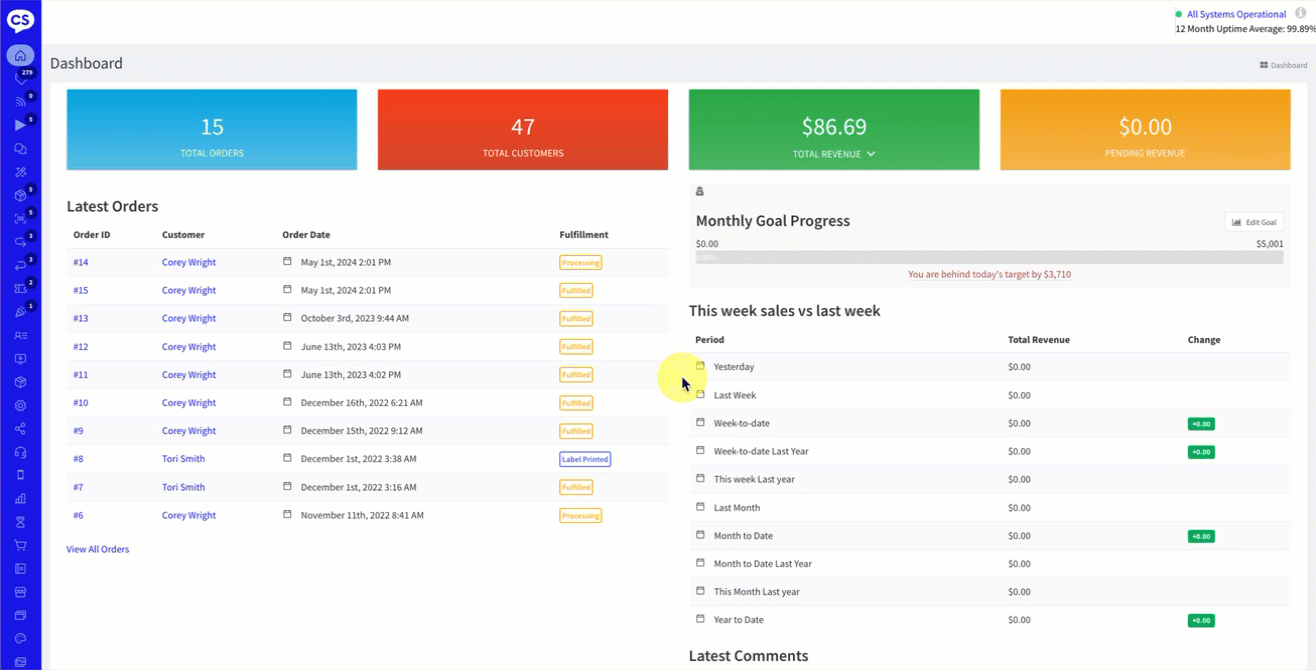
Task: Open the paint palette sidebar icon
Action: 20,639
